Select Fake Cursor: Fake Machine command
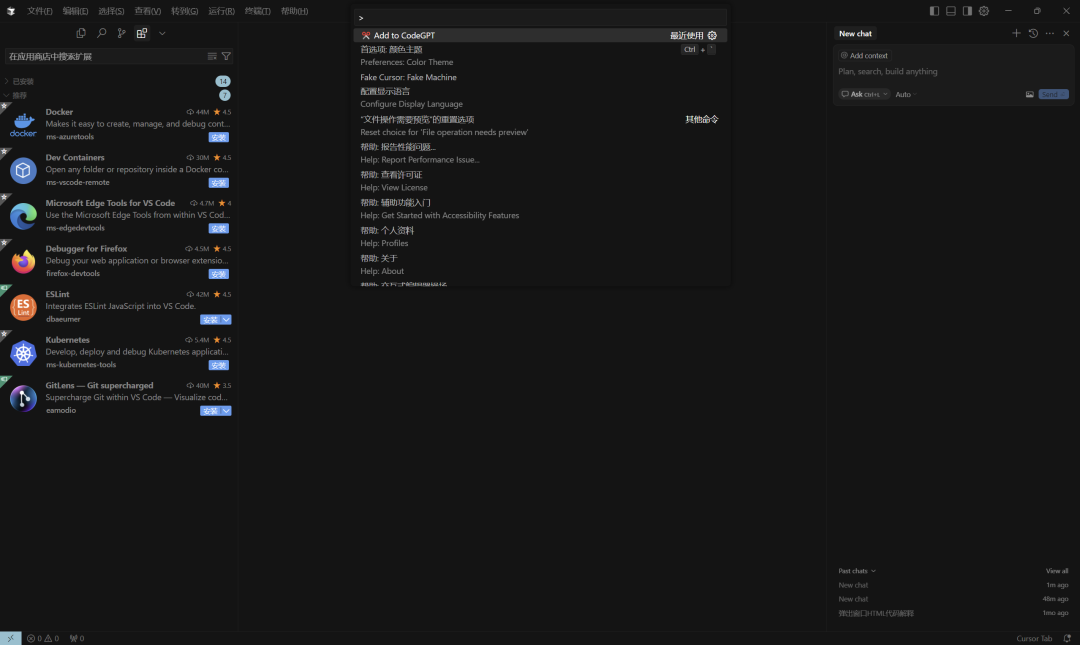The width and height of the screenshot is (1080, 645). [x=540, y=77]
